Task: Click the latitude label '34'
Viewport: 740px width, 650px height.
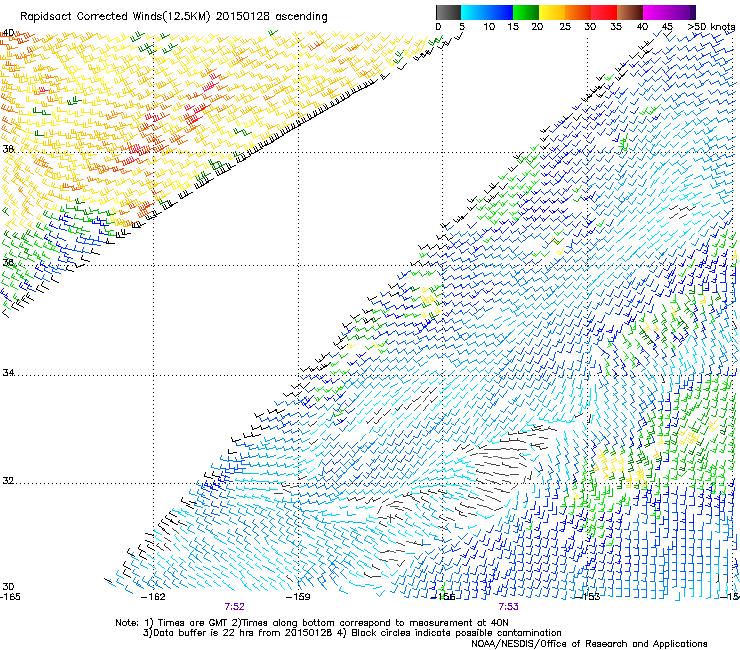Action: tap(8, 372)
